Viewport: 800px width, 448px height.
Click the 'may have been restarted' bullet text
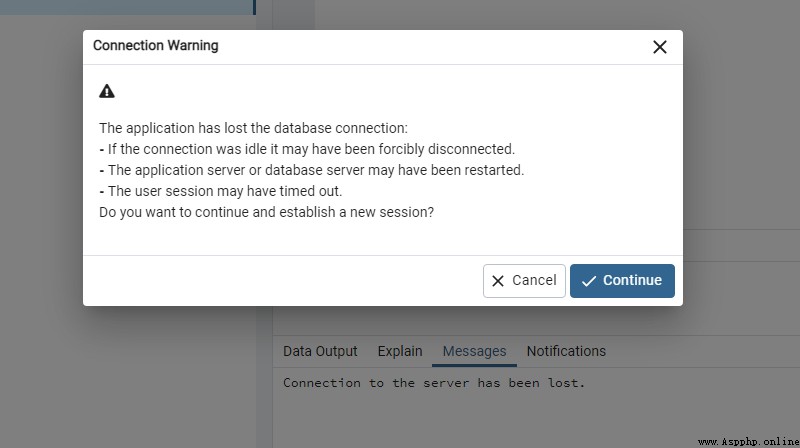click(312, 170)
